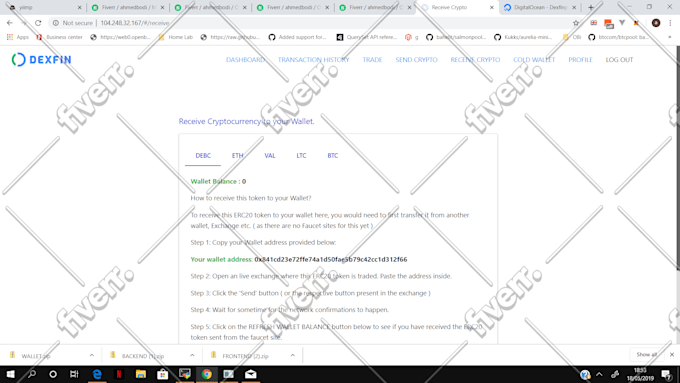Viewport: 680px width, 383px height.
Task: Click the Not secure site info icon
Action: (56, 23)
